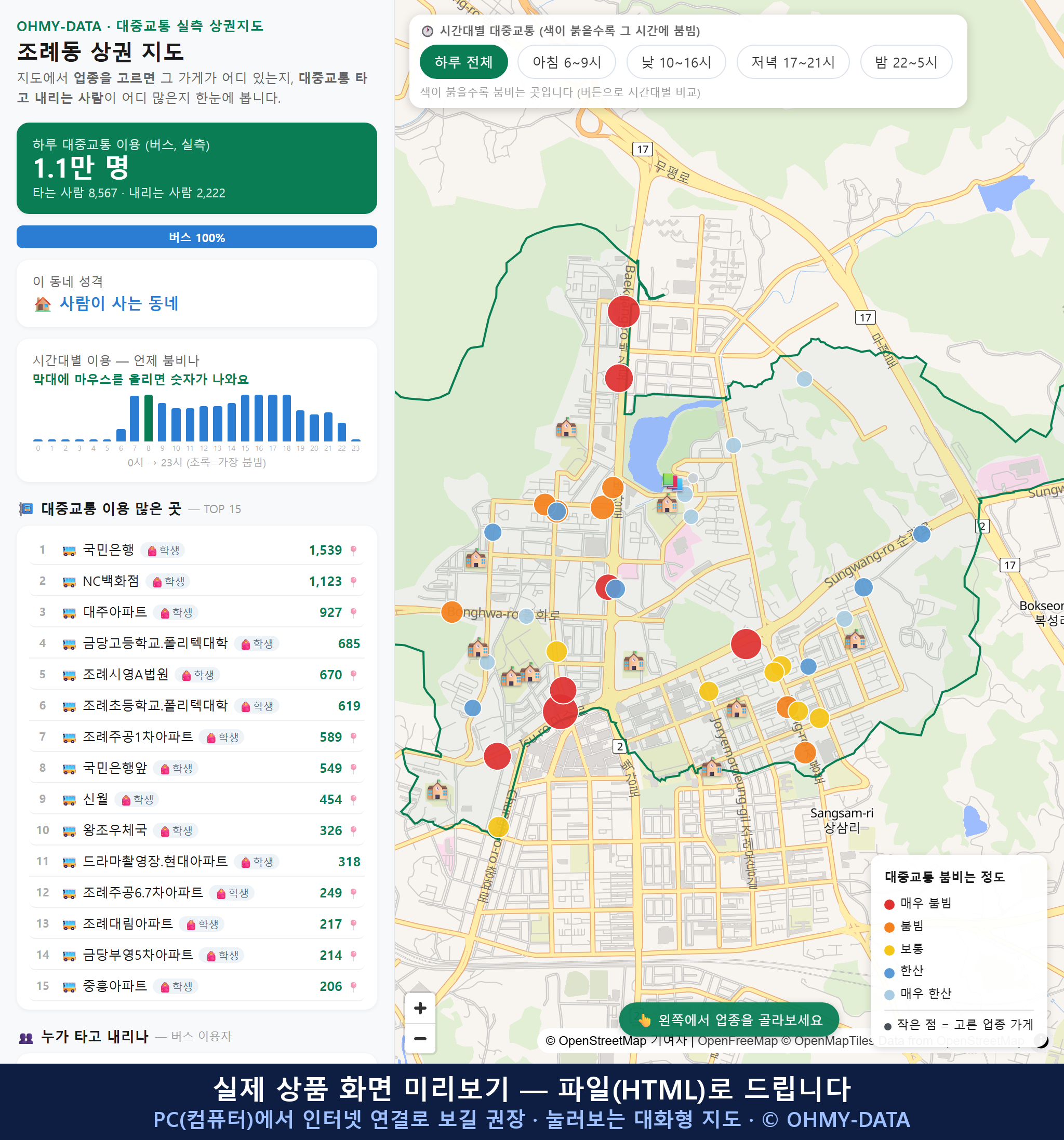Image resolution: width=1064 pixels, height=1140 pixels.
Task: Click the chart bar for hour 22
Action: [342, 432]
